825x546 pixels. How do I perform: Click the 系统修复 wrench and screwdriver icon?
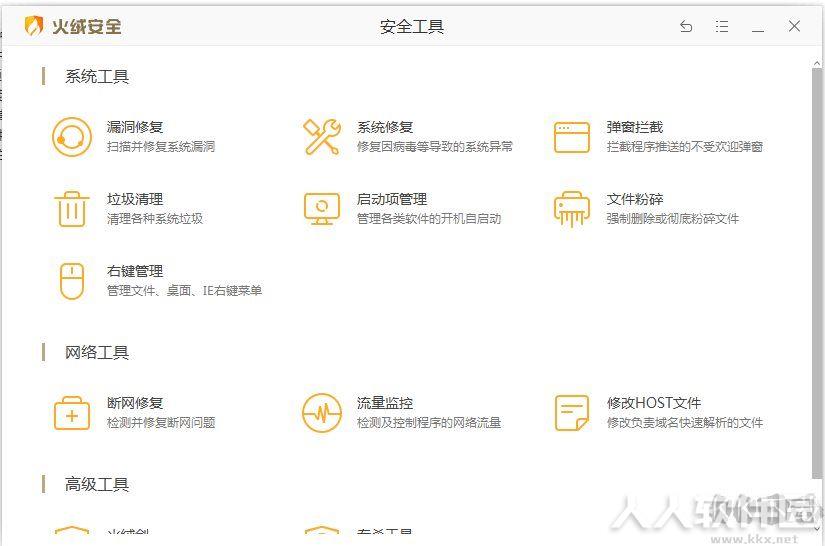321,137
